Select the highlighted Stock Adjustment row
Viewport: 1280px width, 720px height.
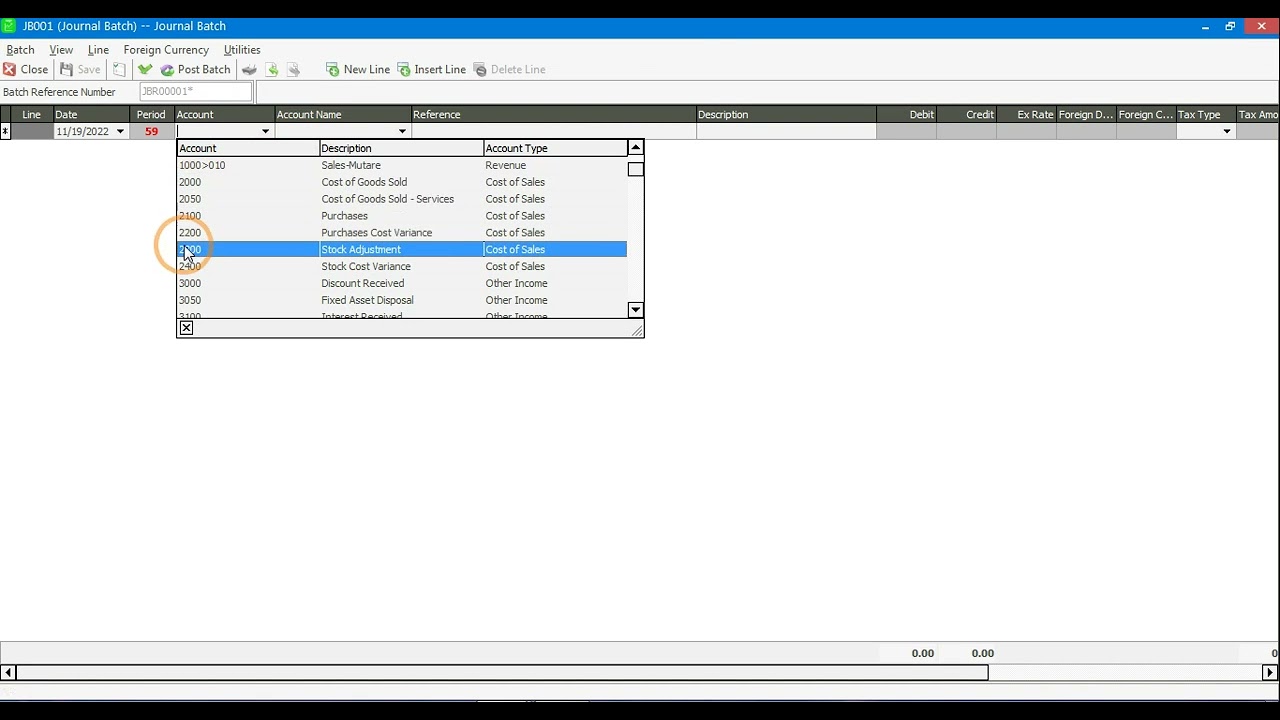coord(402,250)
